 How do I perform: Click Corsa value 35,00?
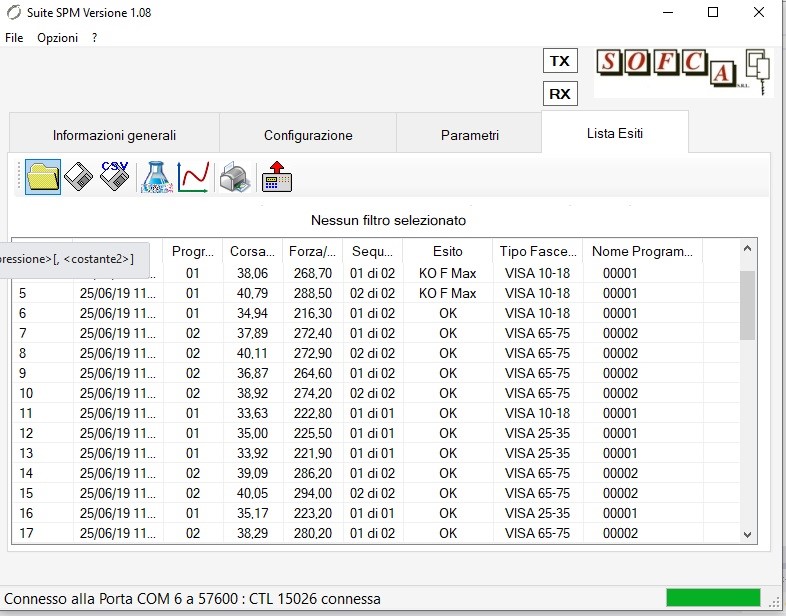tap(253, 434)
